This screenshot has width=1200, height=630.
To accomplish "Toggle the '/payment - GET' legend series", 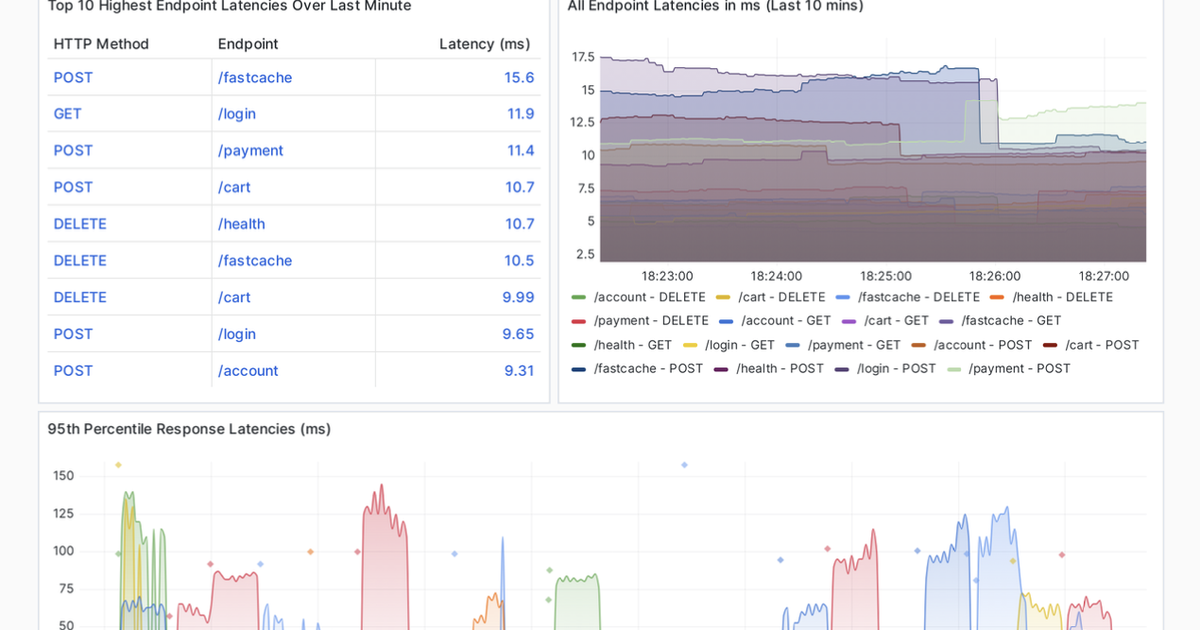I will (x=854, y=345).
